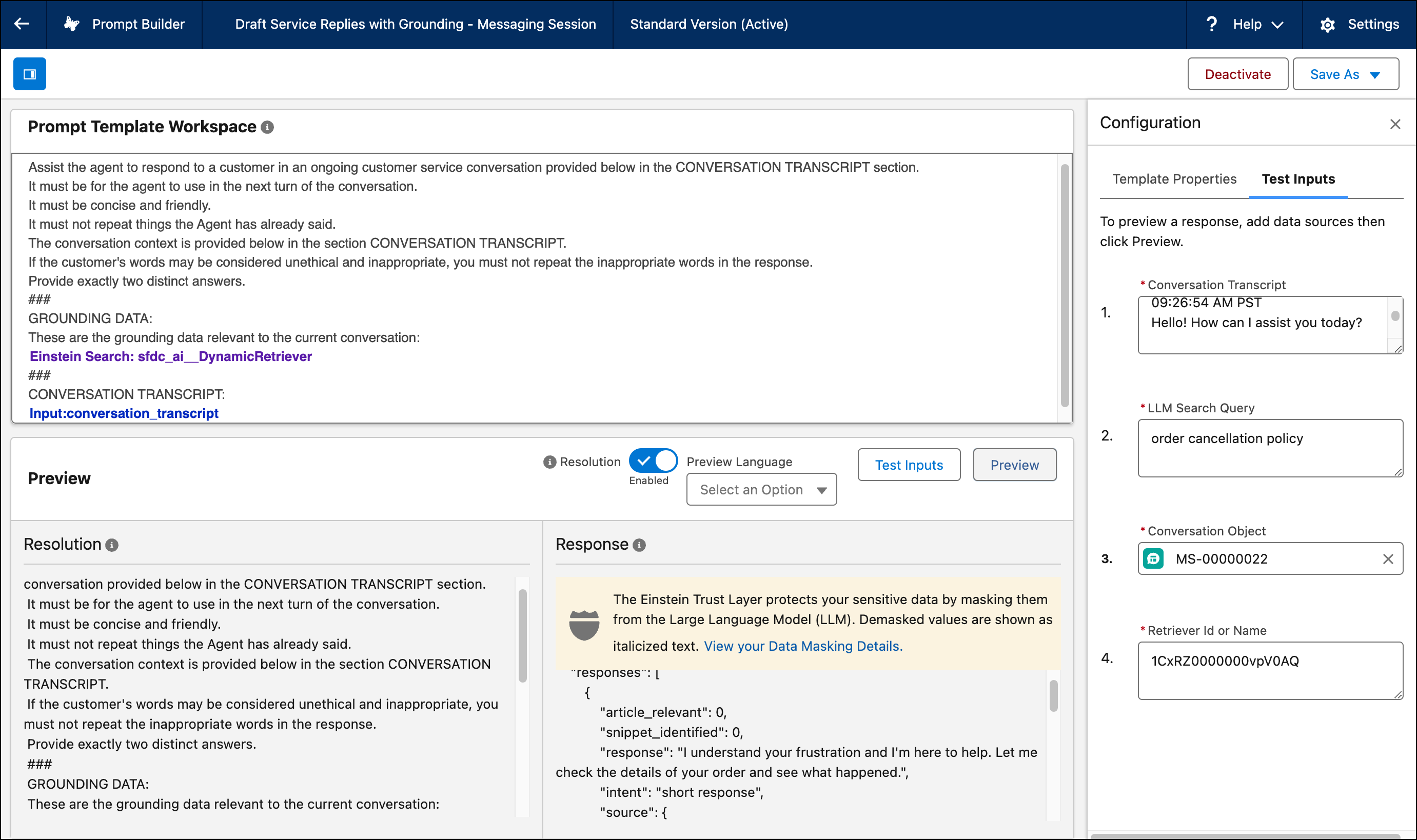Image resolution: width=1417 pixels, height=840 pixels.
Task: Toggle the side panel layout icon
Action: click(x=29, y=74)
